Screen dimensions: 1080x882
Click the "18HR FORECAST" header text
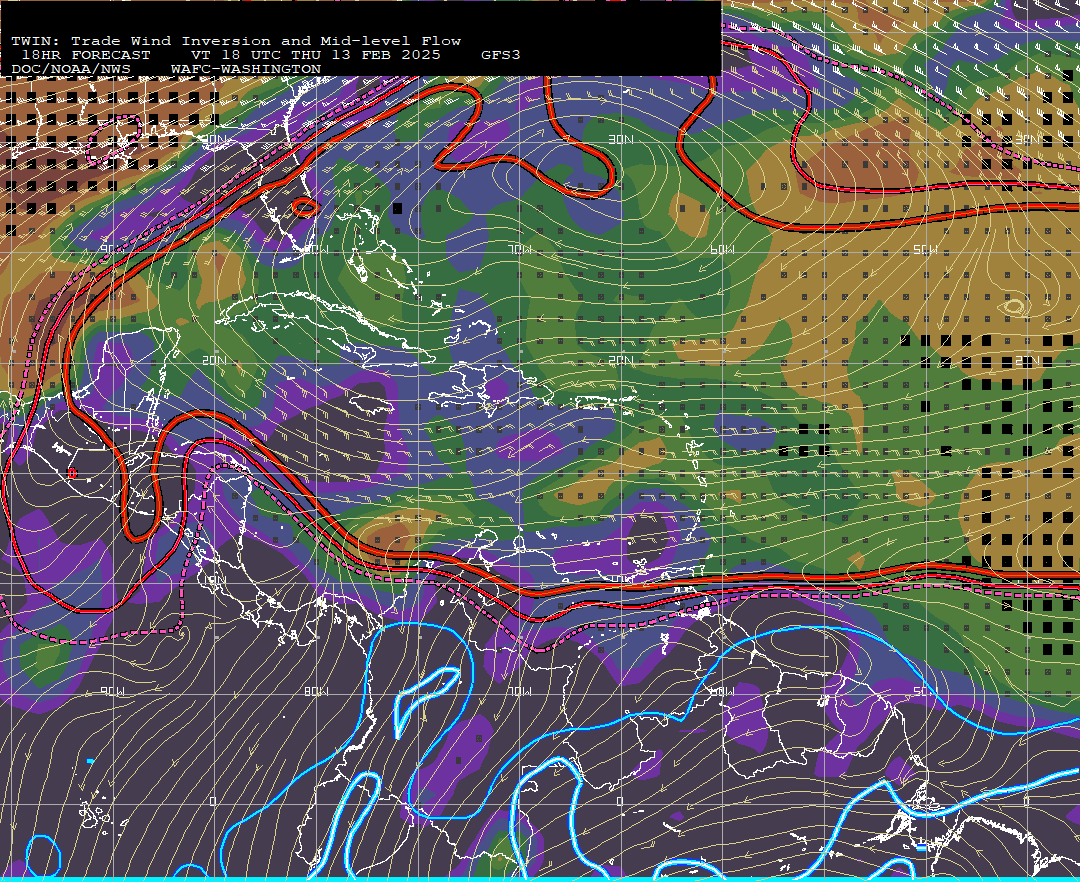pyautogui.click(x=86, y=55)
